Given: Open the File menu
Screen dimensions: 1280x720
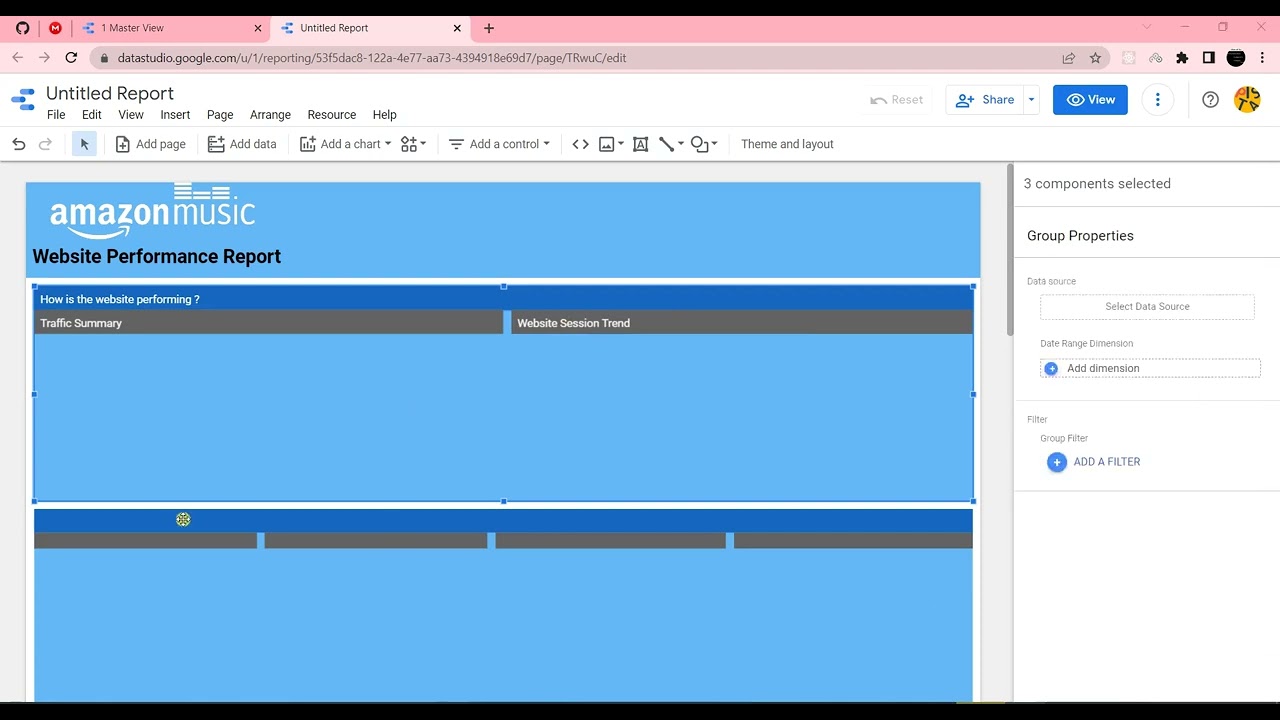Looking at the screenshot, I should click(56, 115).
